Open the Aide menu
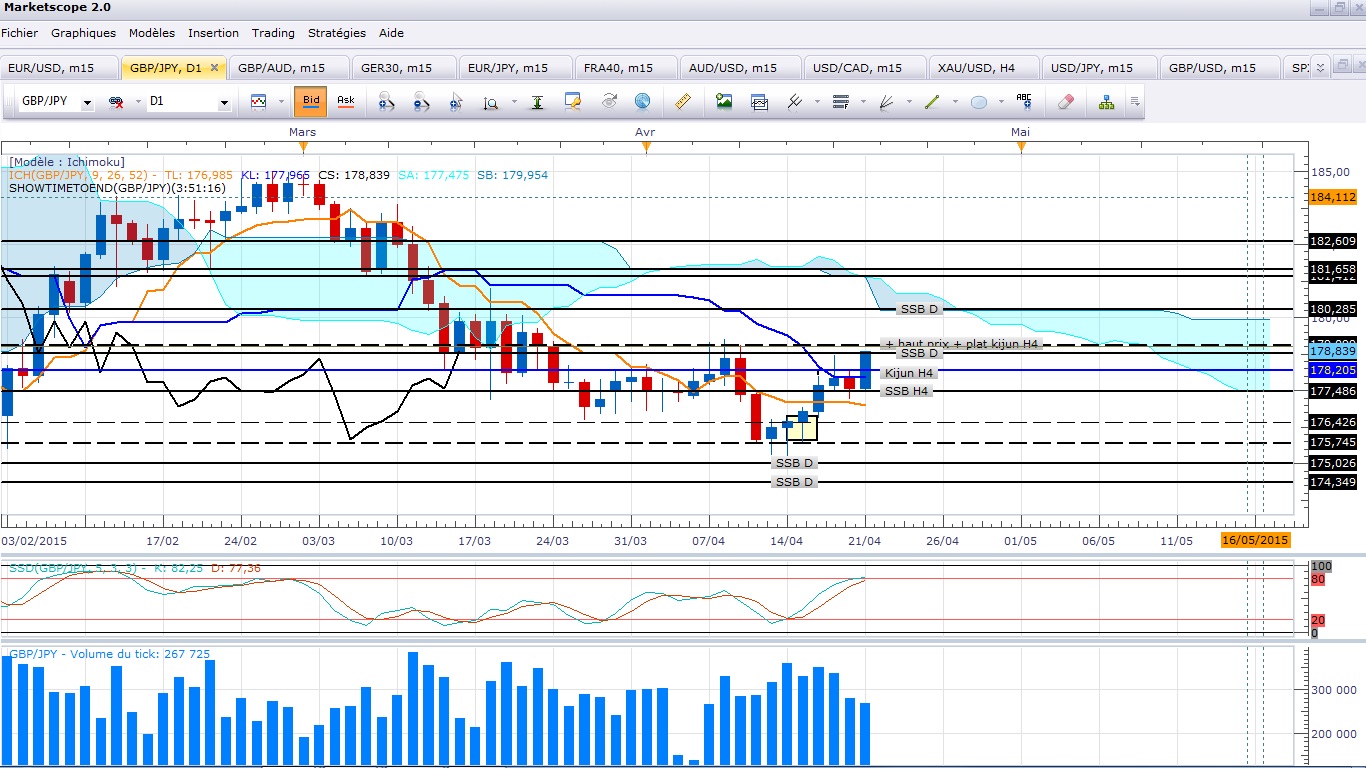Viewport: 1366px width, 770px height. 391,33
